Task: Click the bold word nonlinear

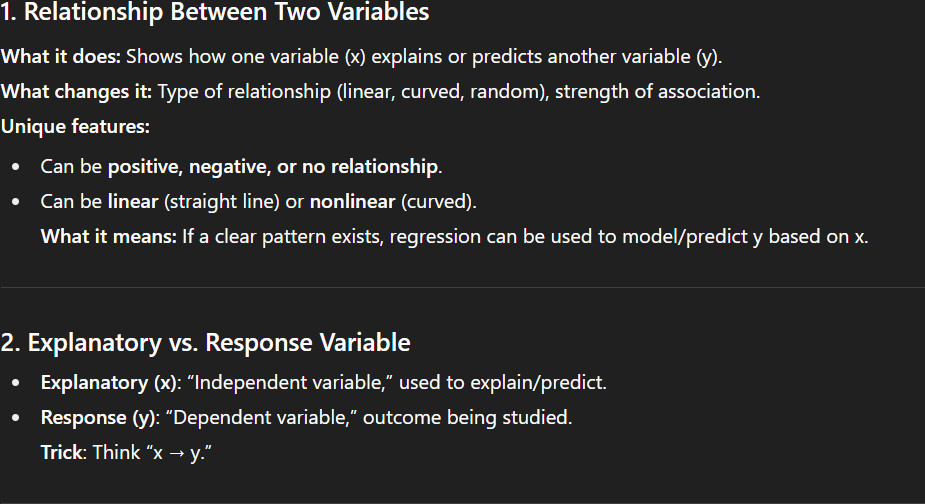Action: pos(353,202)
